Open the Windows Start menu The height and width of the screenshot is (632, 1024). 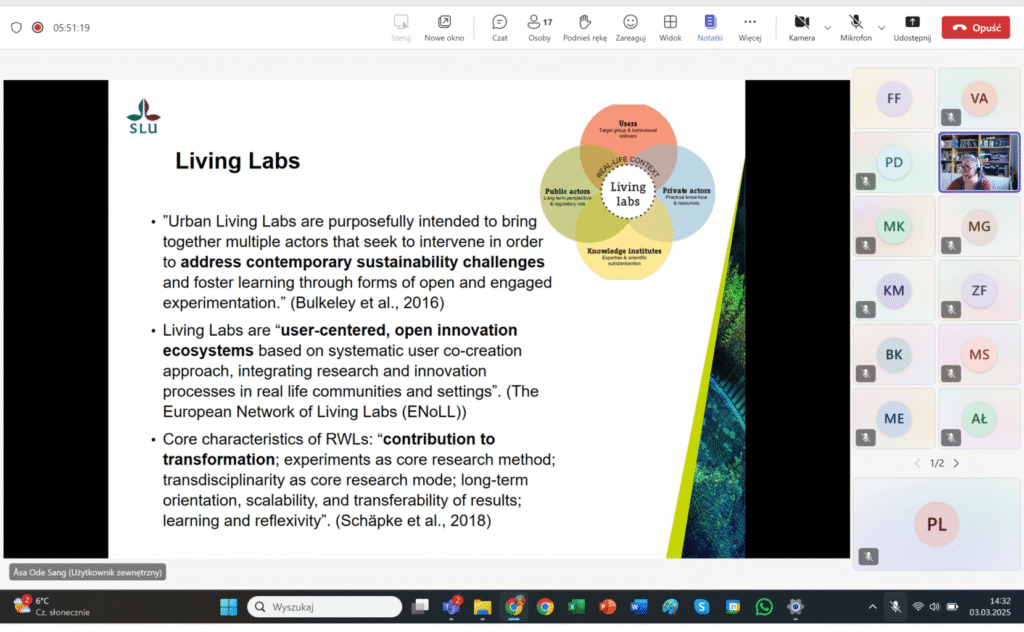tap(229, 607)
